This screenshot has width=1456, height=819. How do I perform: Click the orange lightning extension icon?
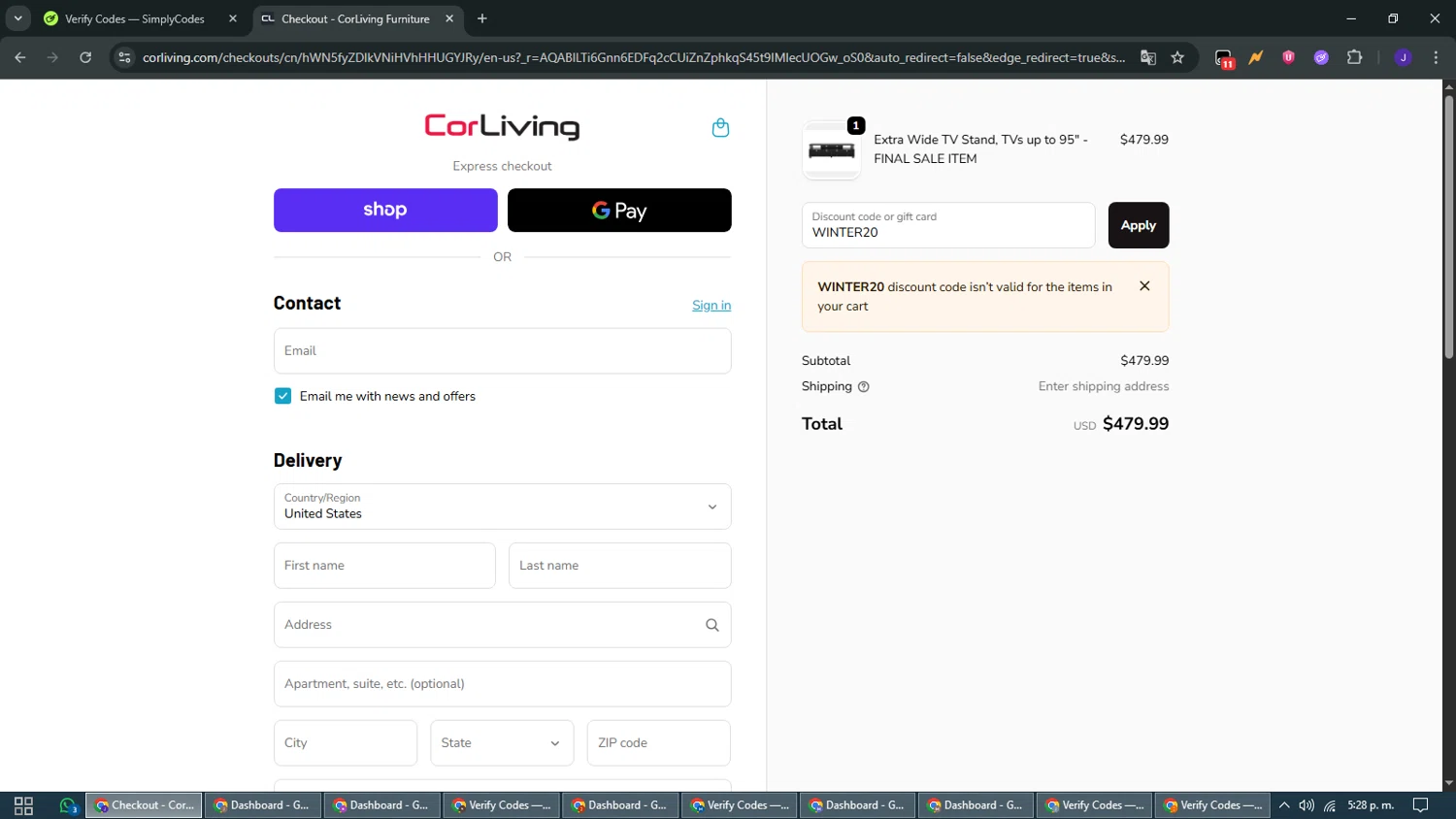1256,57
